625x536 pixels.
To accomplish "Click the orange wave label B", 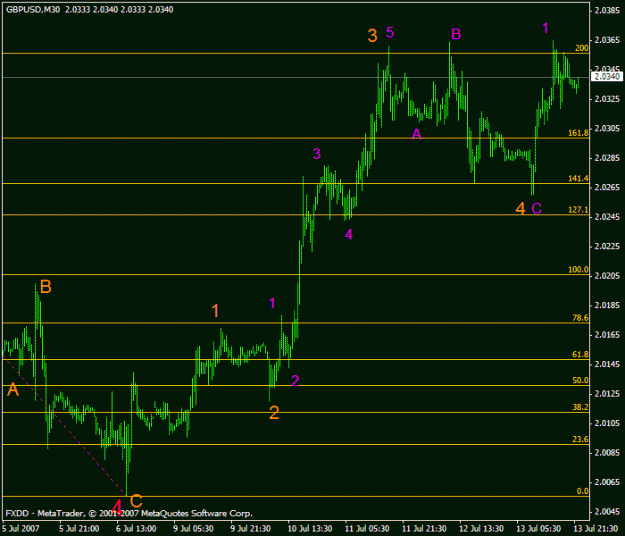I will tap(46, 287).
